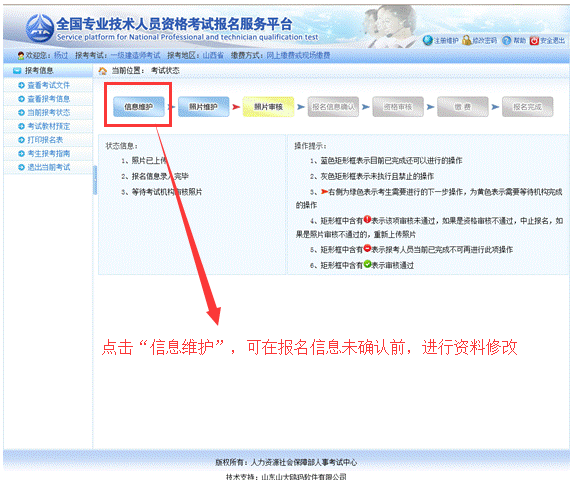Click the 信息维护 step button
The image size is (575, 480).
tap(139, 107)
